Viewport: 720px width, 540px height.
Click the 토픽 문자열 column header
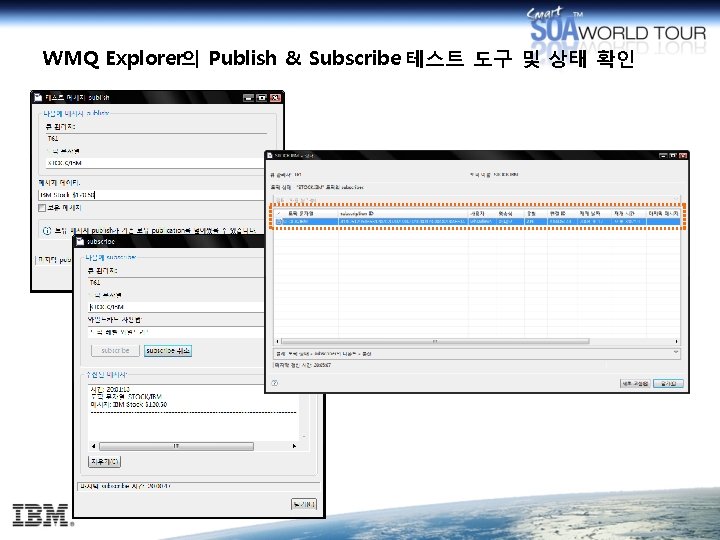[310, 214]
